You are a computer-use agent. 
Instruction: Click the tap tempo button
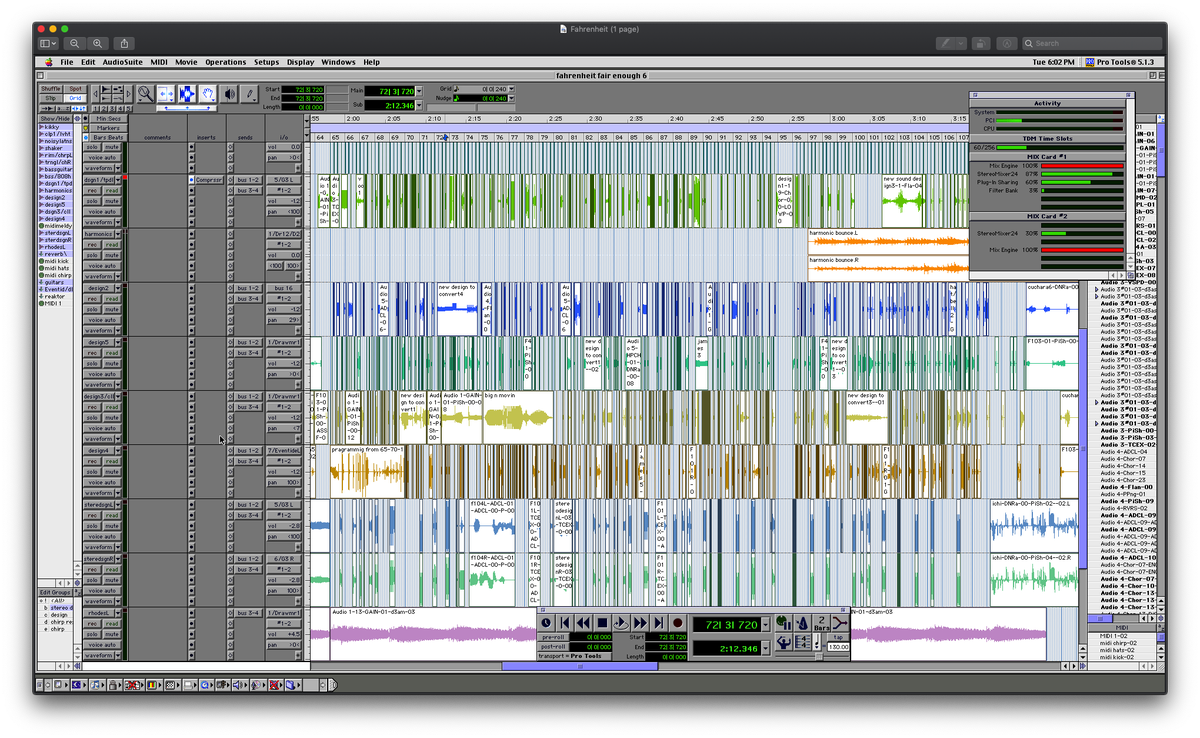coord(838,637)
